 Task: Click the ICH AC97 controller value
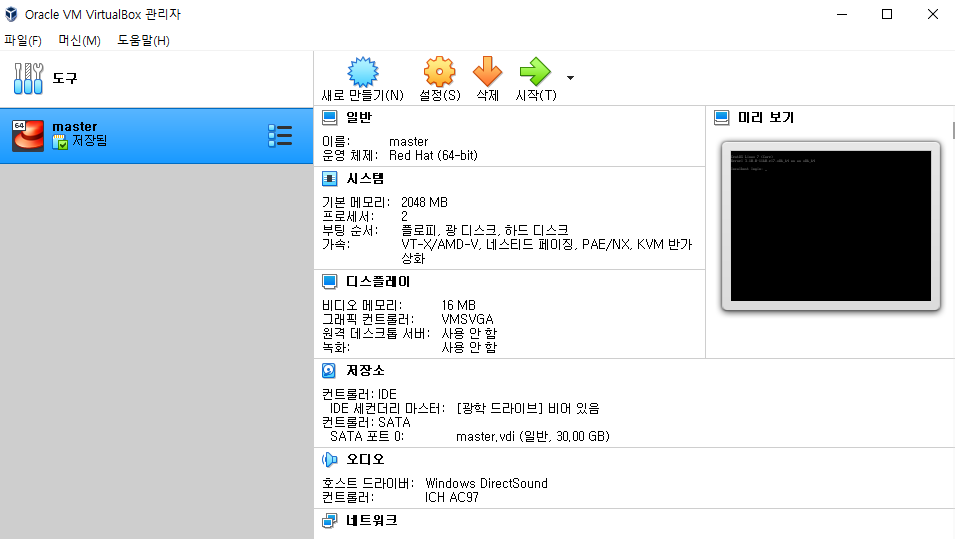(451, 497)
